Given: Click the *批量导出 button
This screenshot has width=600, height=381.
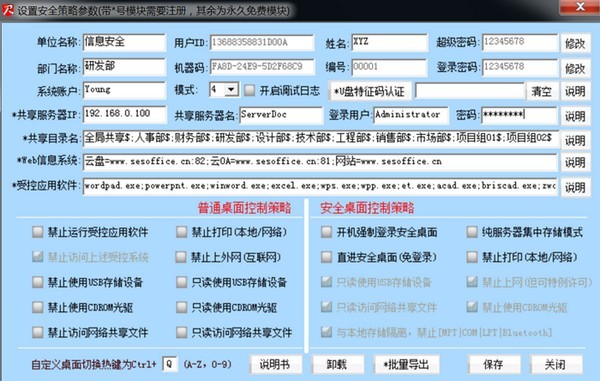Looking at the screenshot, I should coord(406,365).
